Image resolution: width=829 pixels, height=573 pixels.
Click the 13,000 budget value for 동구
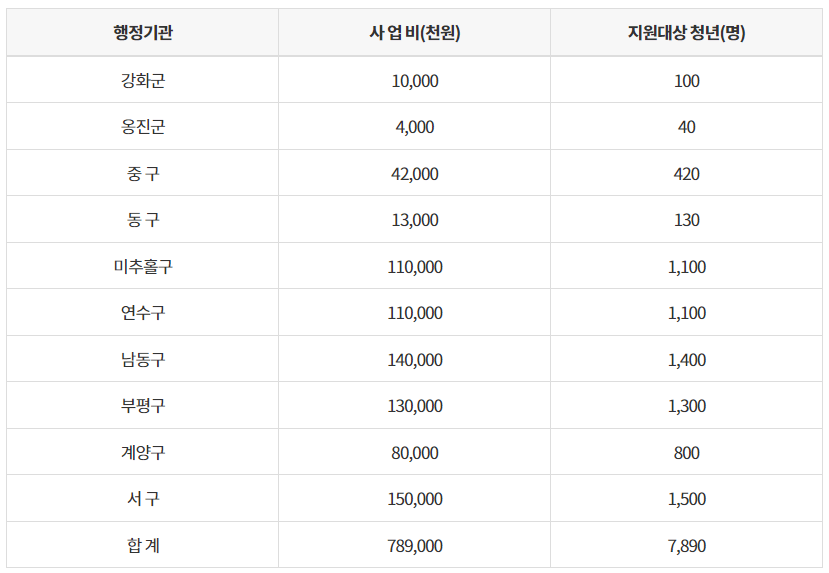click(415, 220)
